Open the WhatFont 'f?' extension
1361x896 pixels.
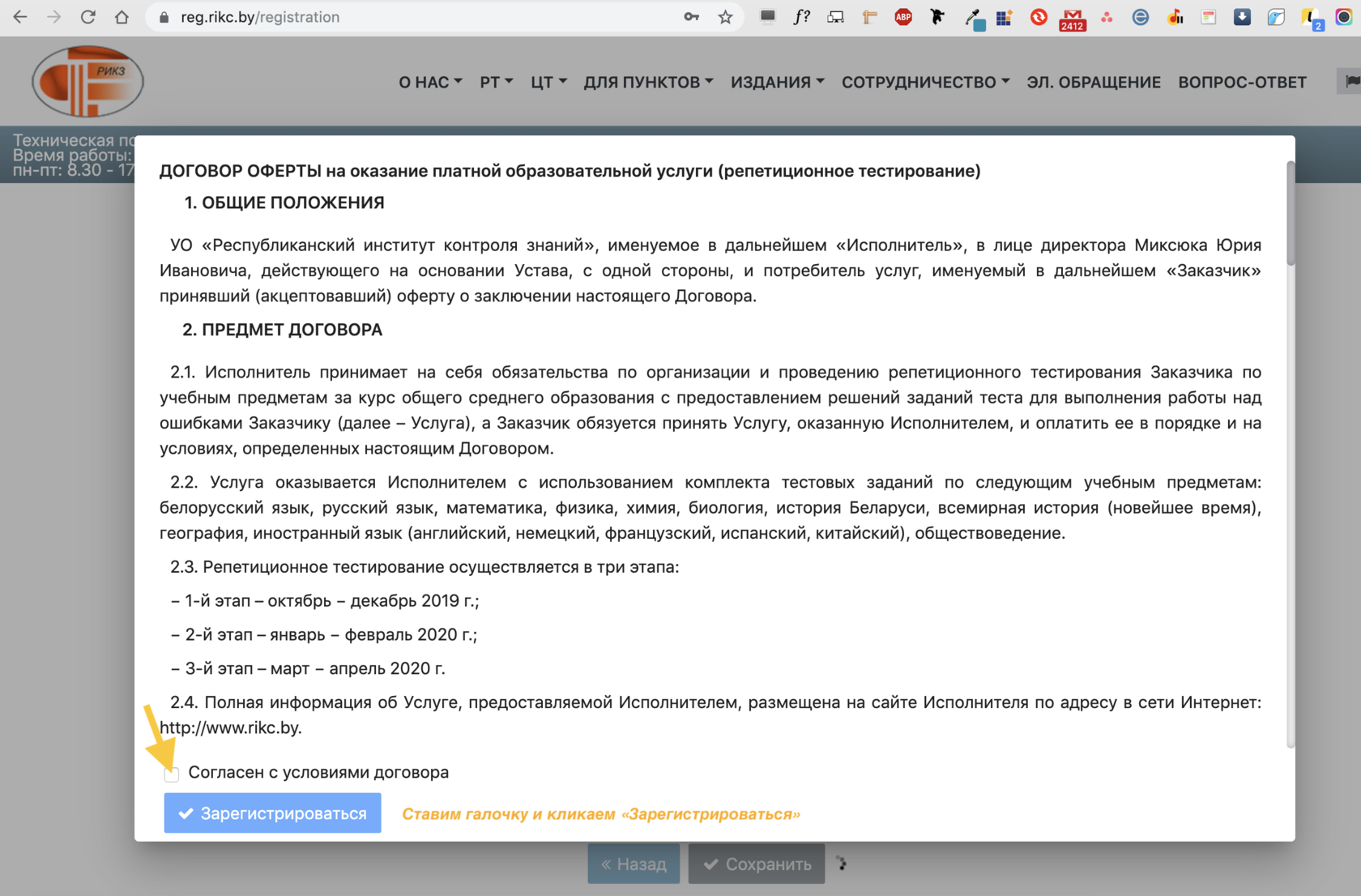point(801,17)
